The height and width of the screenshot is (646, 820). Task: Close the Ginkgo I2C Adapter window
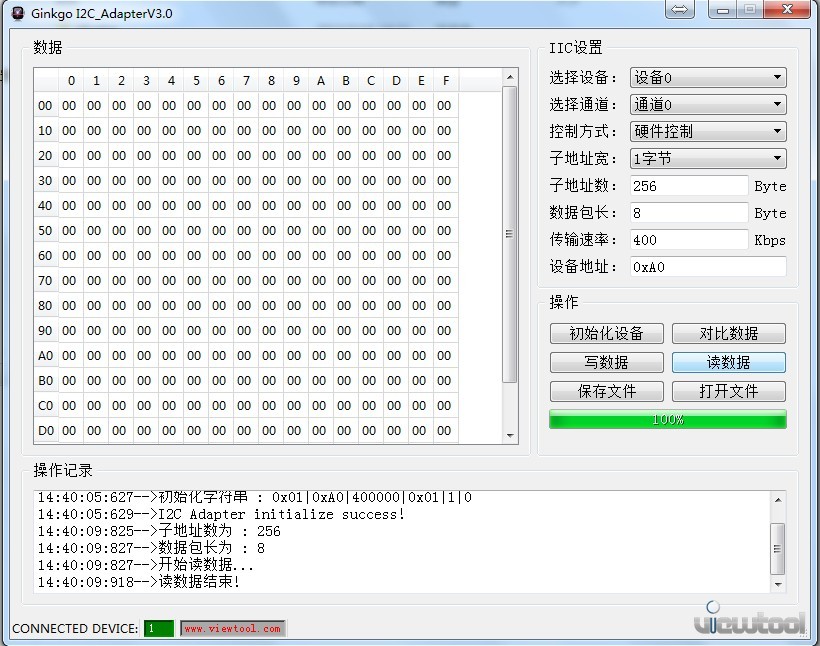tap(787, 9)
